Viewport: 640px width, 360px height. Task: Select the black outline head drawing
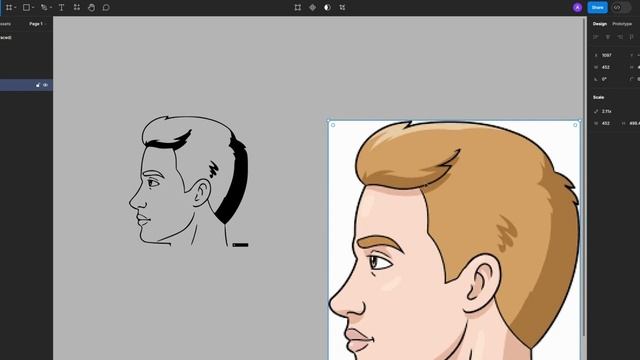tap(189, 181)
